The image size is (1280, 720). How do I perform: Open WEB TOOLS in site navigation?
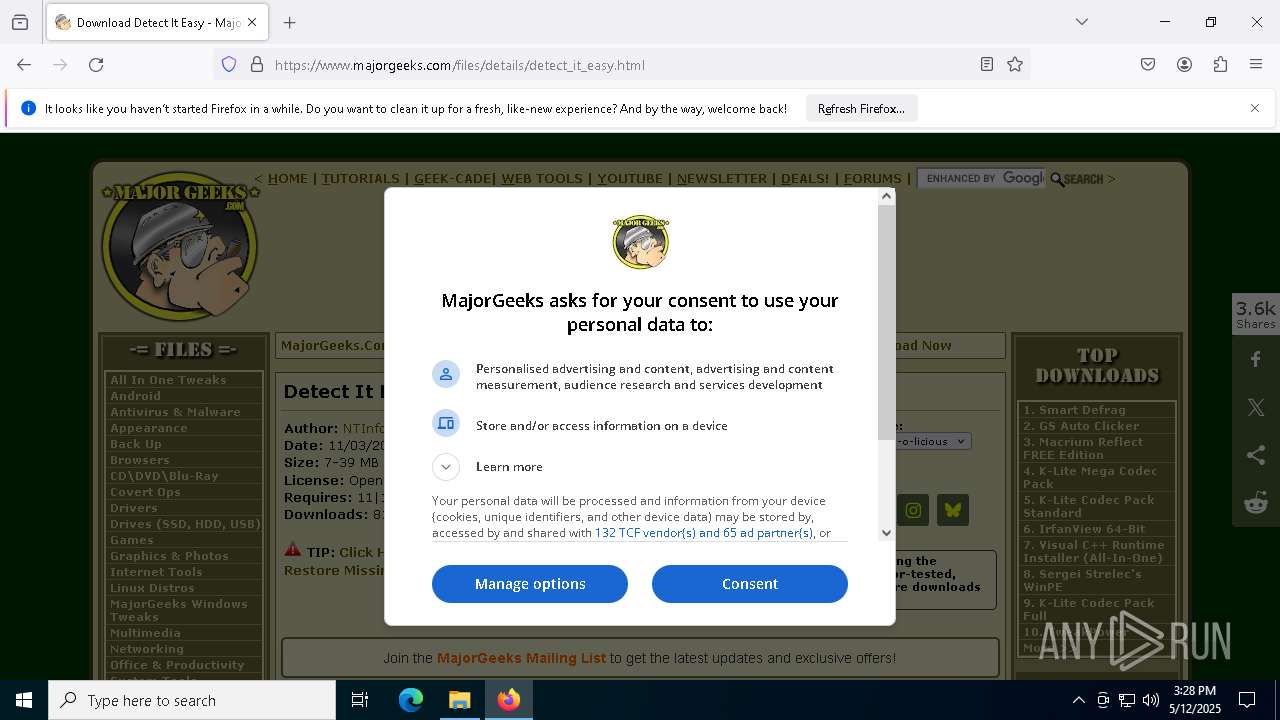click(542, 179)
